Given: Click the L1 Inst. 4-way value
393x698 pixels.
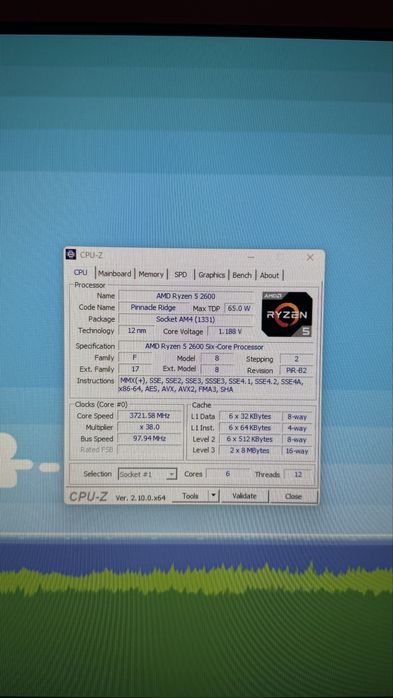Looking at the screenshot, I should coord(297,428).
